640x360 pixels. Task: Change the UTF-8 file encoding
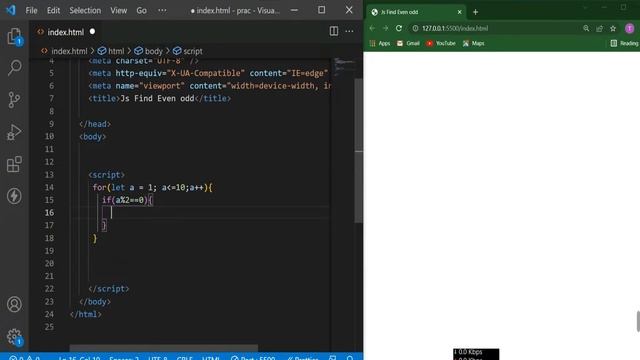pos(158,358)
